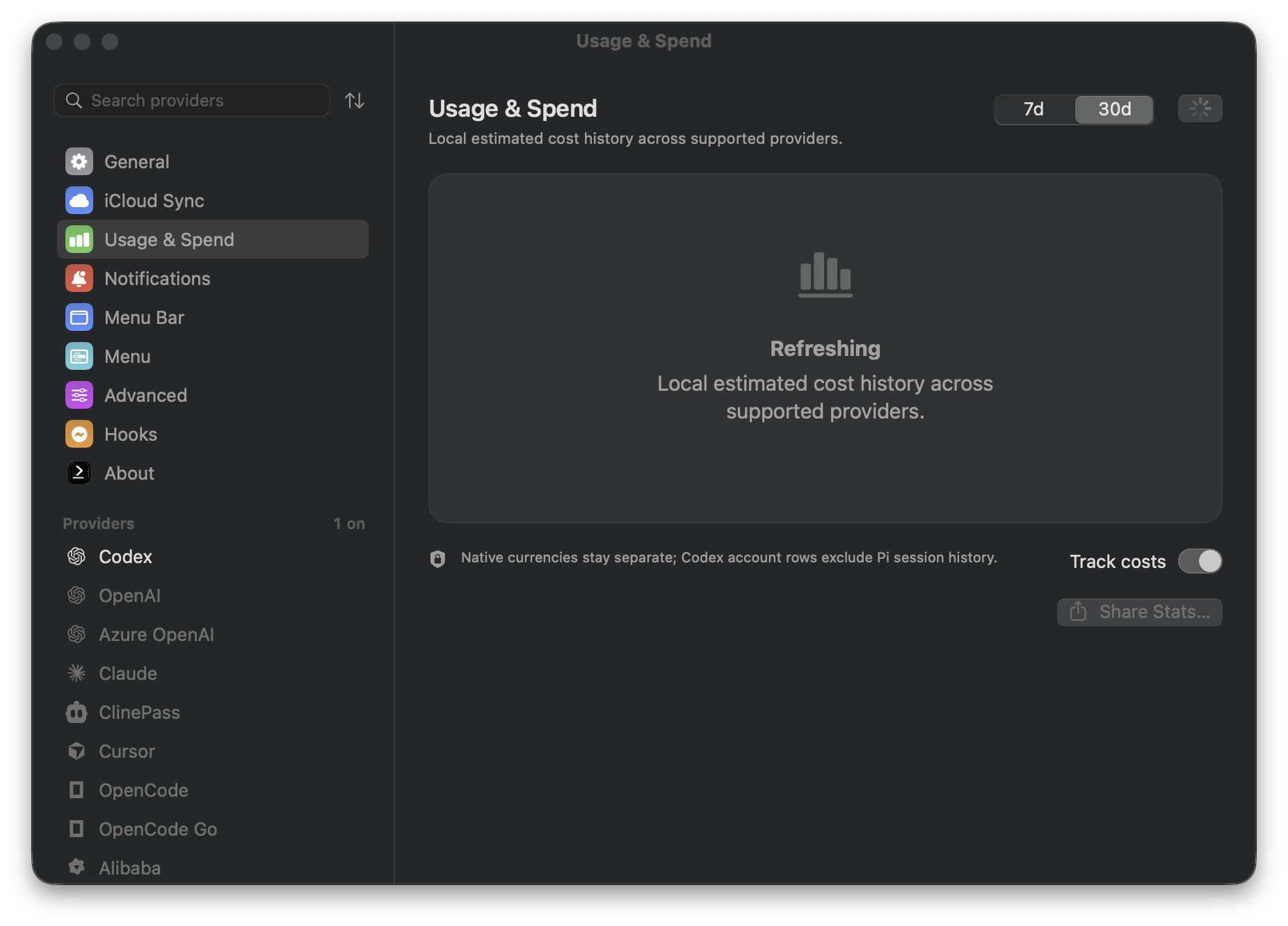Image resolution: width=1288 pixels, height=926 pixels.
Task: Open the About terminal icon
Action: [x=79, y=473]
